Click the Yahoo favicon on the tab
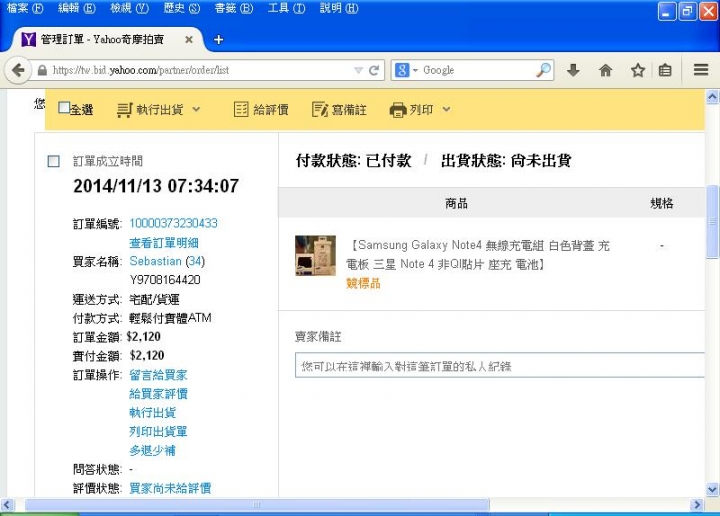This screenshot has height=516, width=720. click(28, 39)
